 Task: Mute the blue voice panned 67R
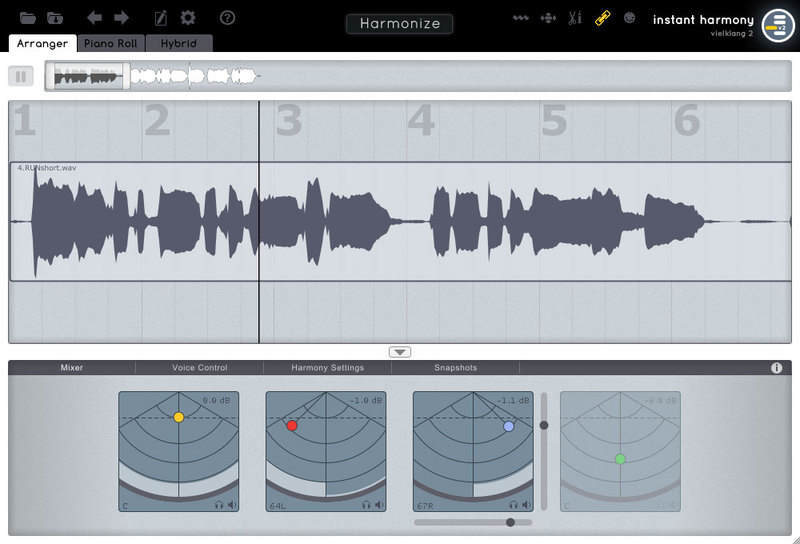tap(526, 505)
